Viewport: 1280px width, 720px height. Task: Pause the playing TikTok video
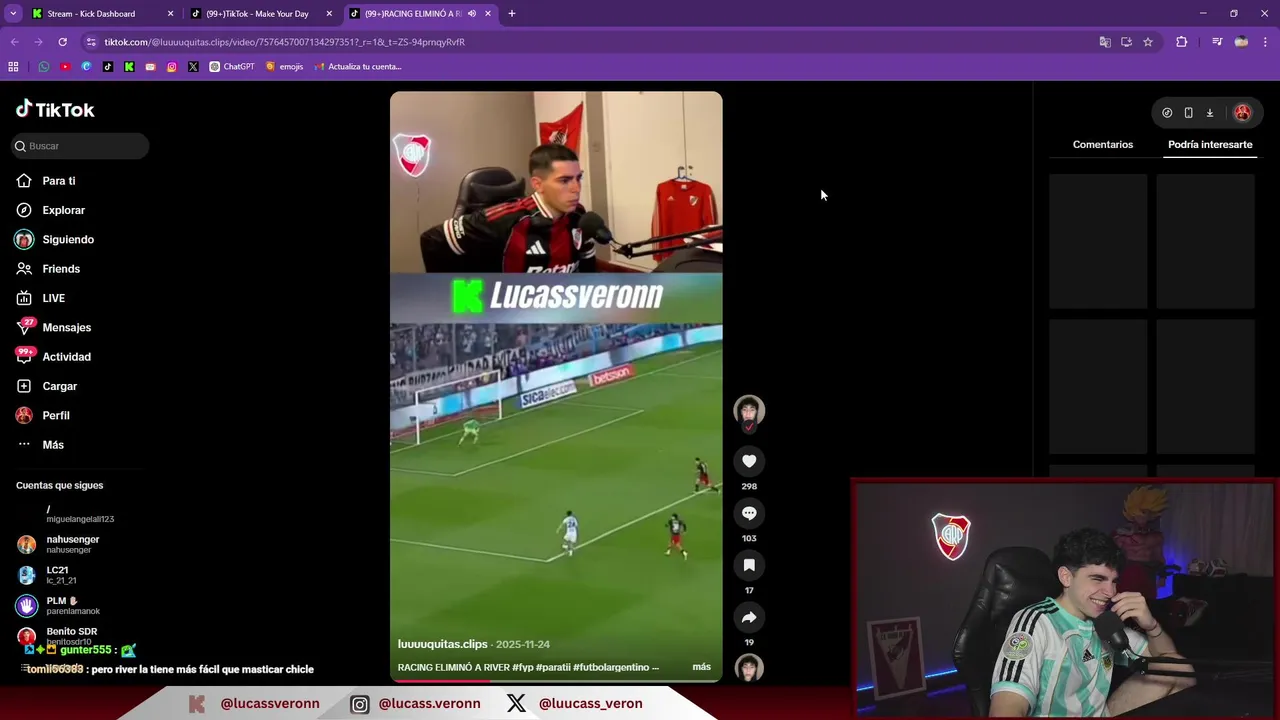556,387
